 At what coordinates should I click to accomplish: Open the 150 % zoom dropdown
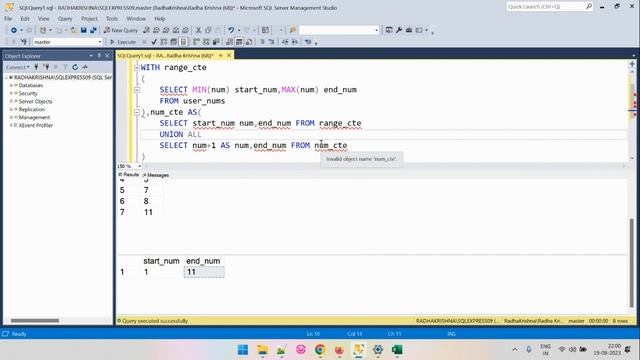coord(139,166)
